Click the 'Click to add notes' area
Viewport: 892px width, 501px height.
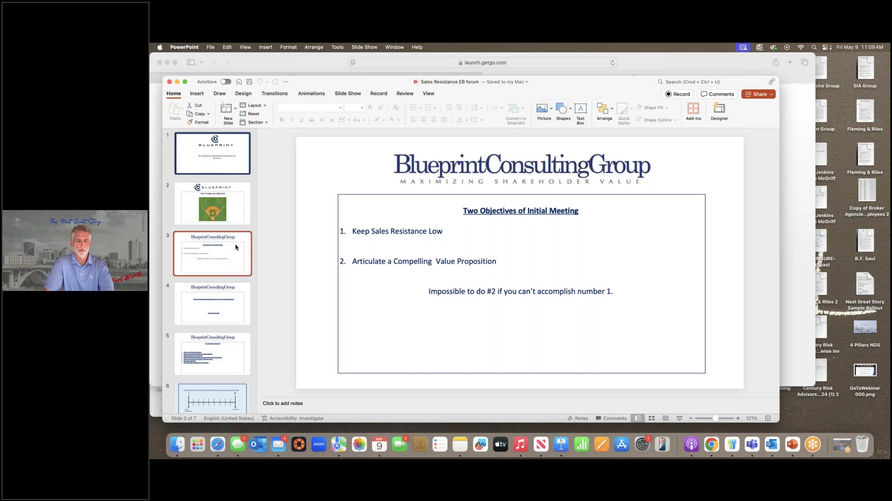click(x=283, y=403)
